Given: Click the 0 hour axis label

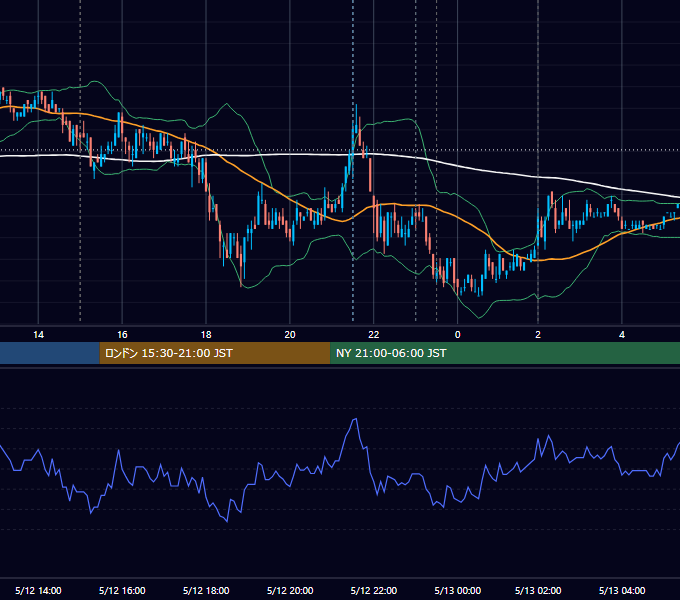Looking at the screenshot, I should click(x=457, y=335).
